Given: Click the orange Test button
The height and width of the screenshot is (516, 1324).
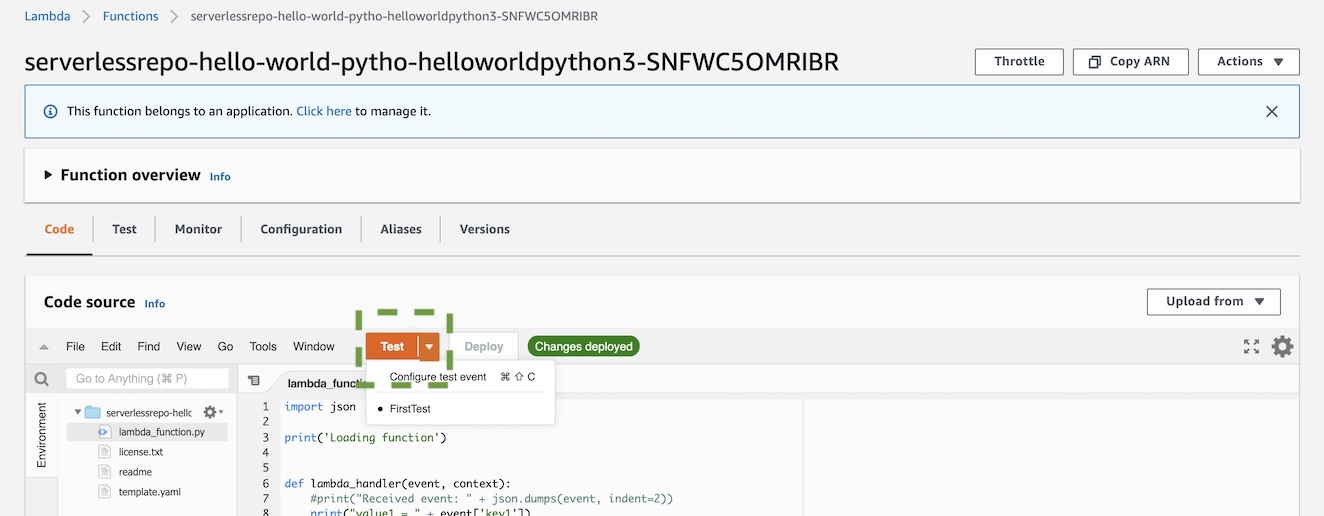Looking at the screenshot, I should point(392,347).
